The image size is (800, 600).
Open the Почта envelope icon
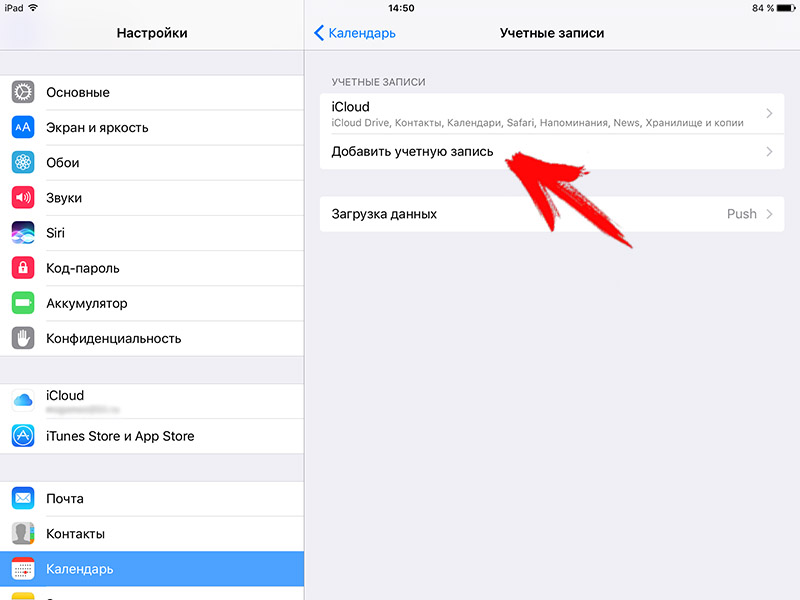tap(23, 498)
